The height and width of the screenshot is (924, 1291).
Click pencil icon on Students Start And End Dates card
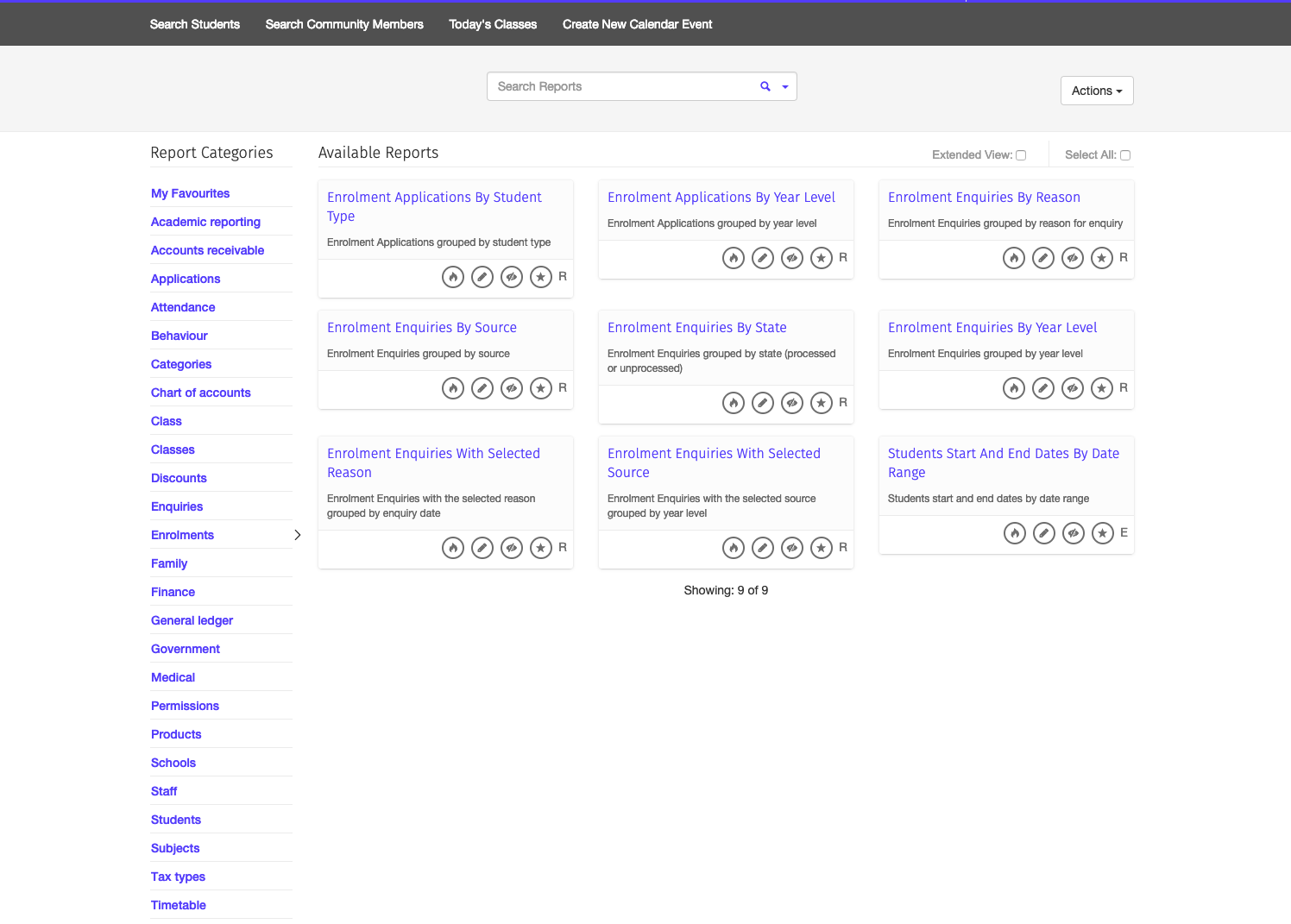[x=1044, y=533]
